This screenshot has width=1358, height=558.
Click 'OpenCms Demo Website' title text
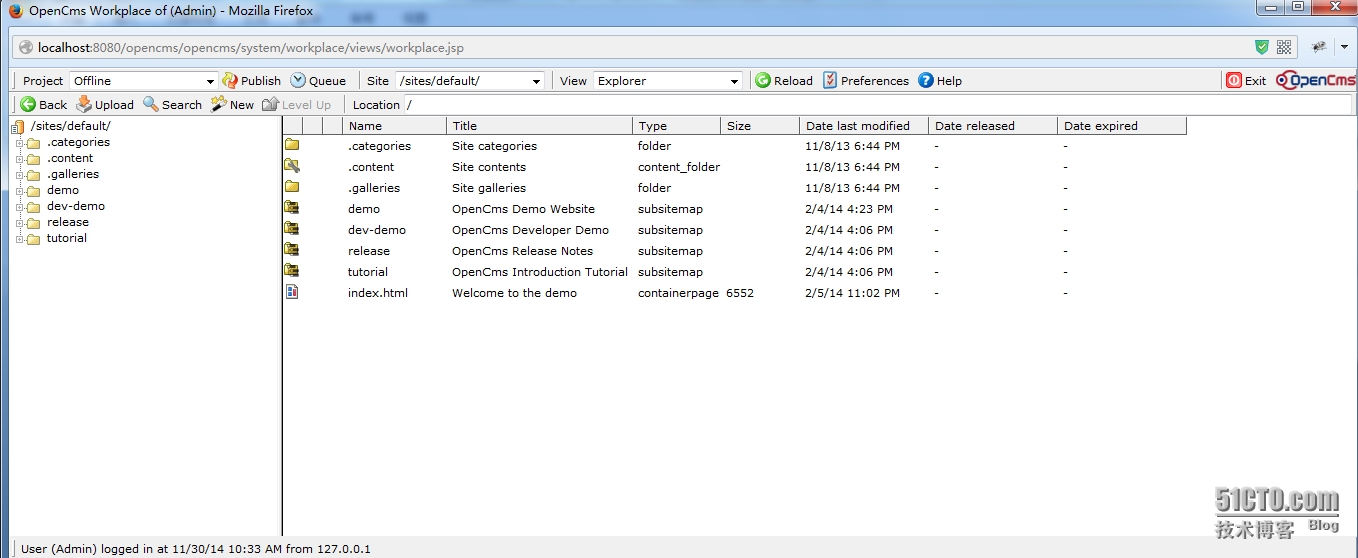(523, 209)
